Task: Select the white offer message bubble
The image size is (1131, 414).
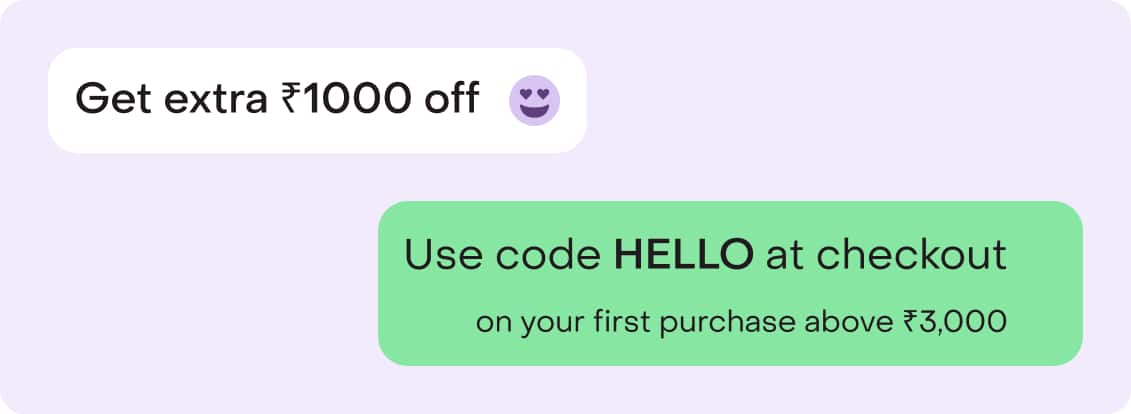Action: click(x=317, y=100)
